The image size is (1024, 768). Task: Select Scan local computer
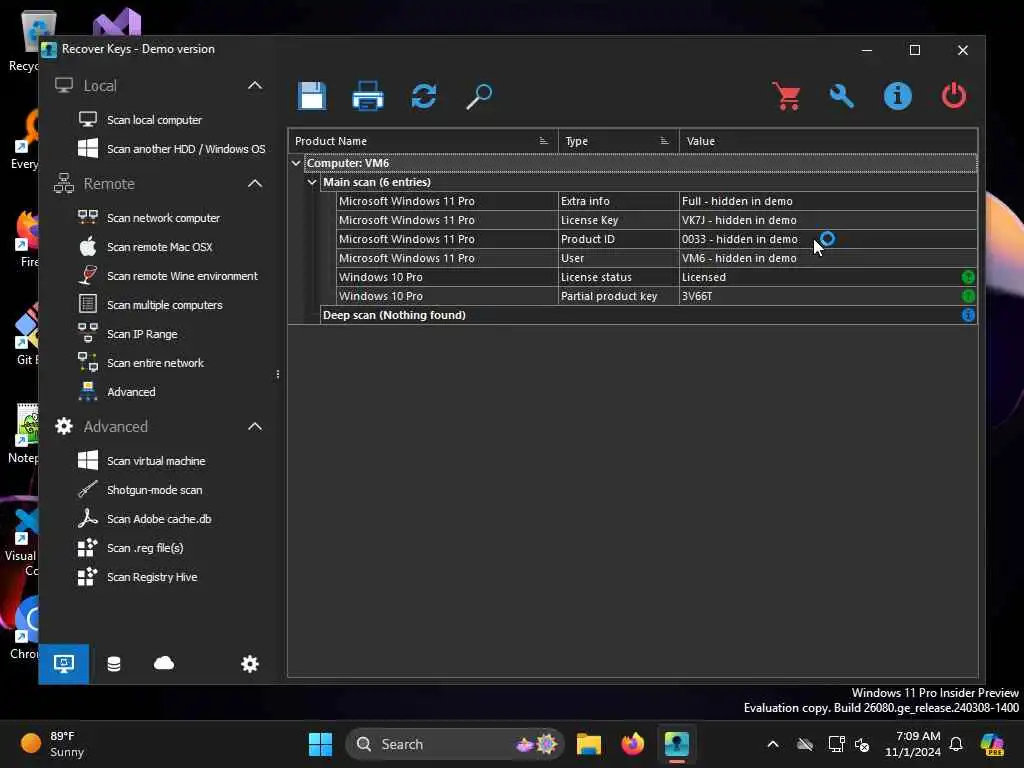point(154,120)
